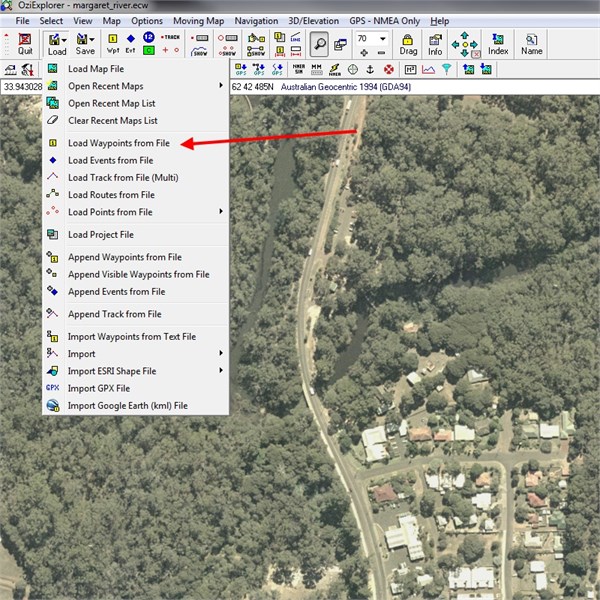This screenshot has height=600, width=600.
Task: Click the map with up-arrow icon
Action: pyautogui.click(x=468, y=69)
